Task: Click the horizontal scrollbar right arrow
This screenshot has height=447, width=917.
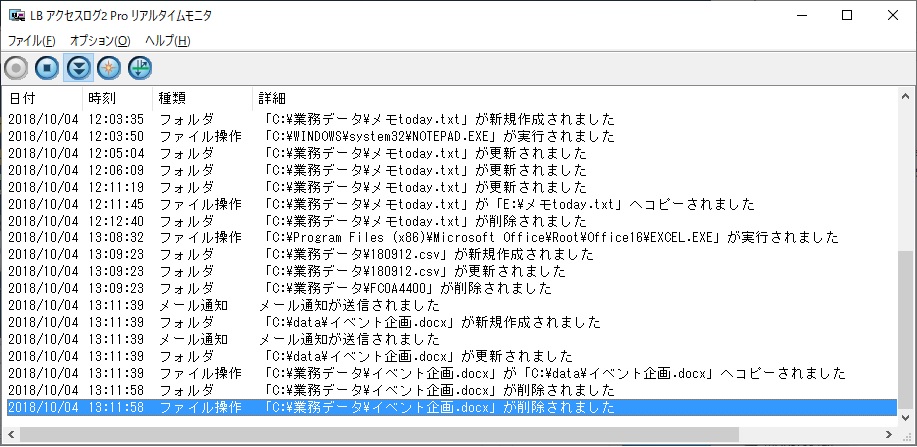Action: click(889, 435)
